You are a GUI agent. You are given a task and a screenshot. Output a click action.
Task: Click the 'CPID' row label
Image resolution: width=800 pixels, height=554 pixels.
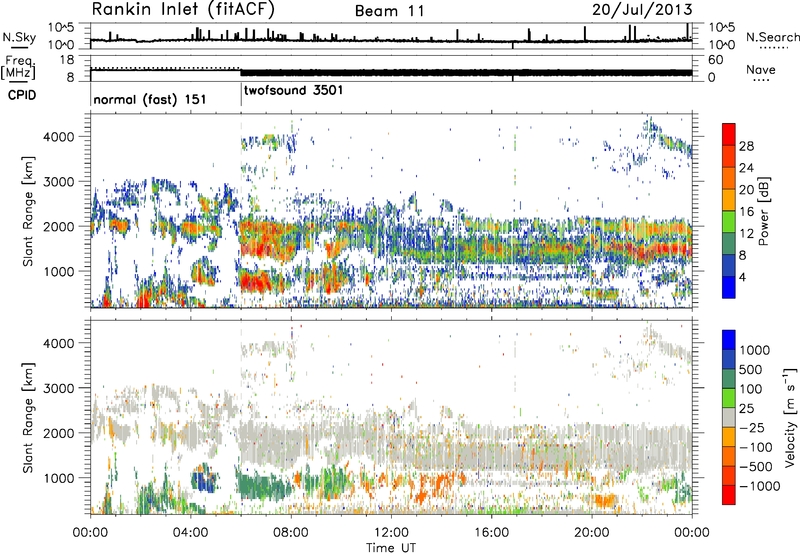pyautogui.click(x=22, y=95)
